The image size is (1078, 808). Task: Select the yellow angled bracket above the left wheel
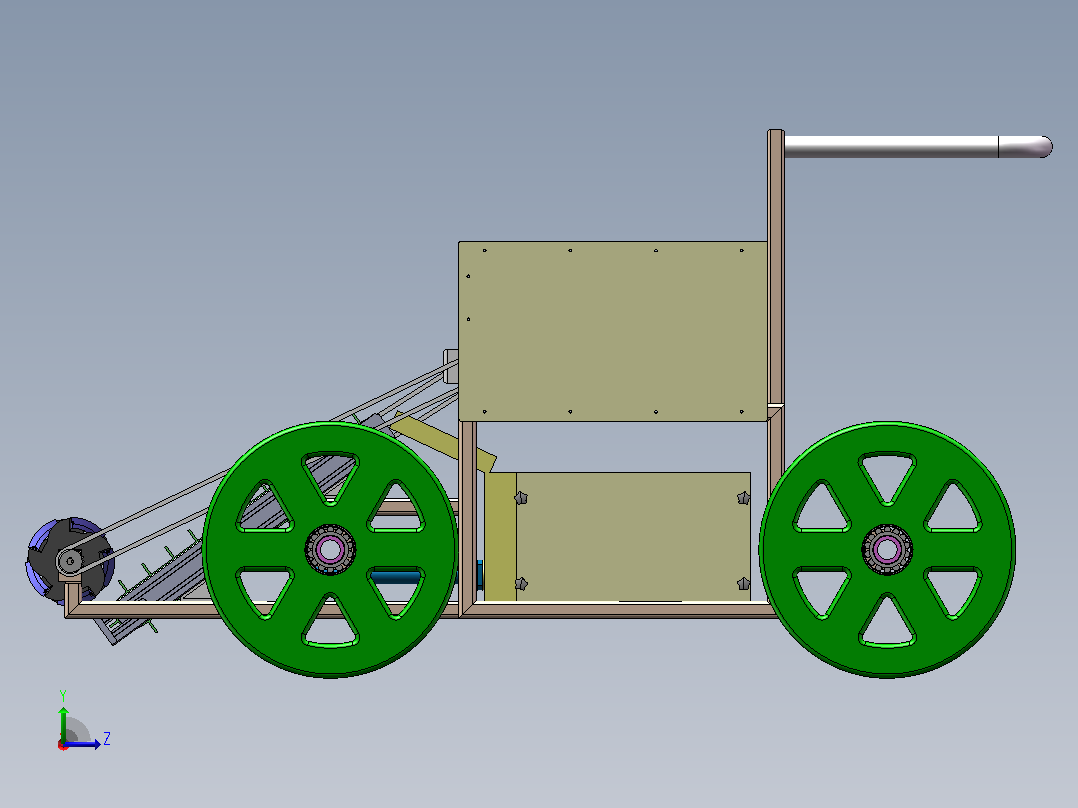pyautogui.click(x=443, y=441)
